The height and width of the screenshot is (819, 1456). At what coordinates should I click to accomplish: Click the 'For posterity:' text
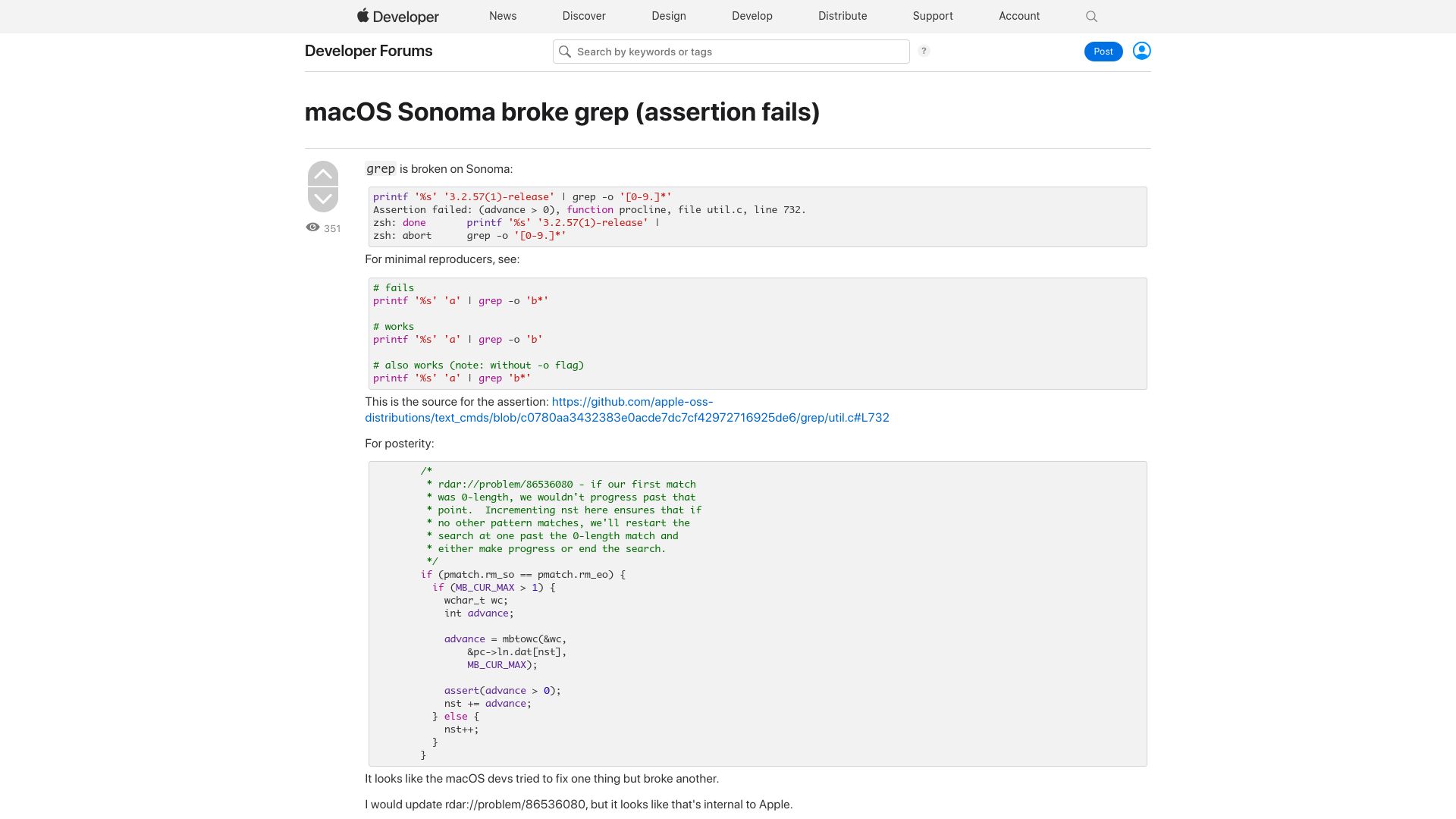pyautogui.click(x=400, y=444)
